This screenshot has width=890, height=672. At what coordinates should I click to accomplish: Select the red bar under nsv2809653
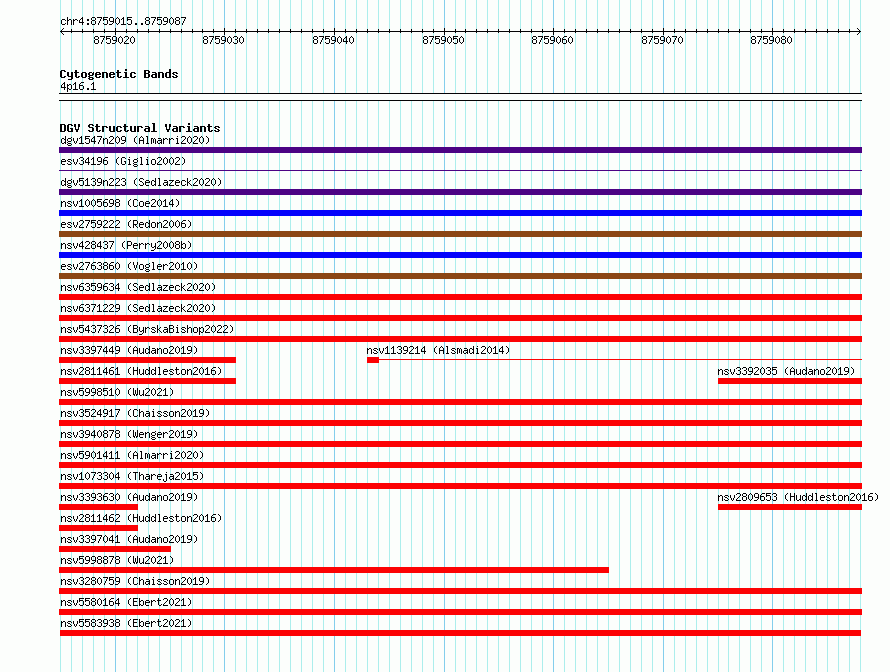point(790,507)
